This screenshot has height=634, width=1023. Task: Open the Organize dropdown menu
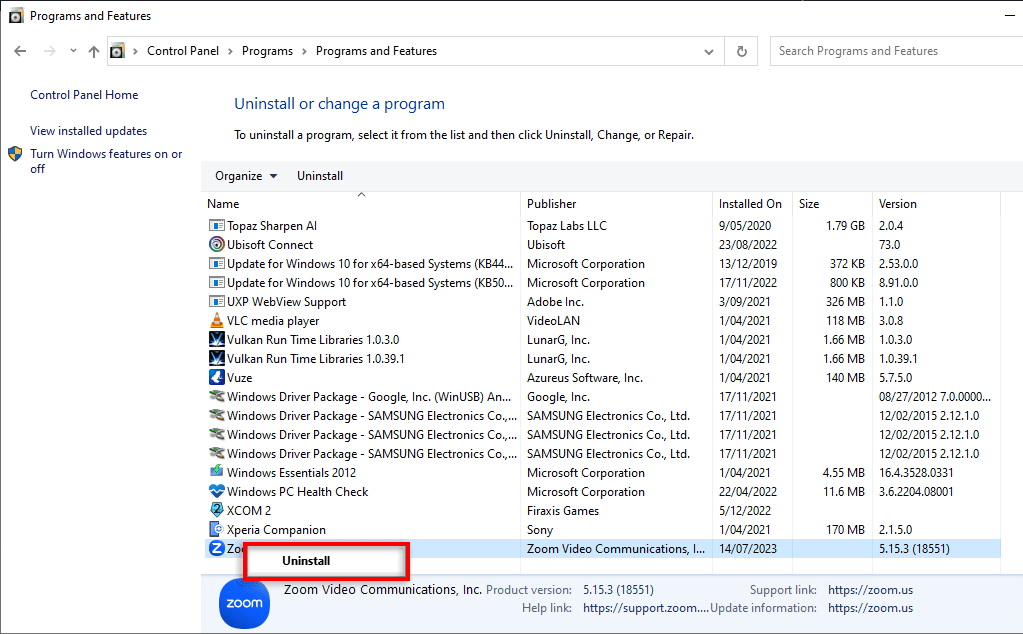coord(246,176)
